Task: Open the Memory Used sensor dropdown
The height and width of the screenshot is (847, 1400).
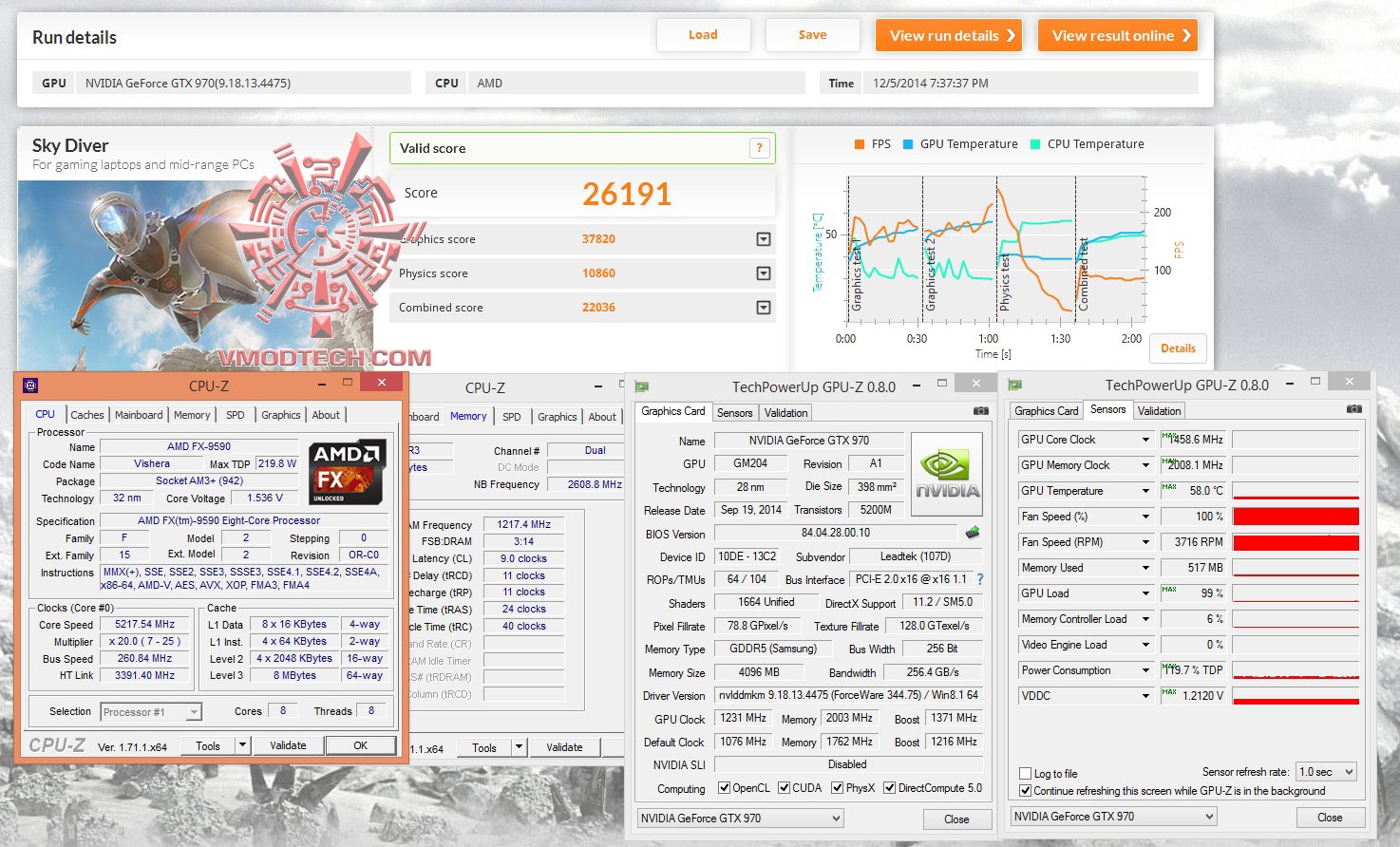Action: (1145, 568)
